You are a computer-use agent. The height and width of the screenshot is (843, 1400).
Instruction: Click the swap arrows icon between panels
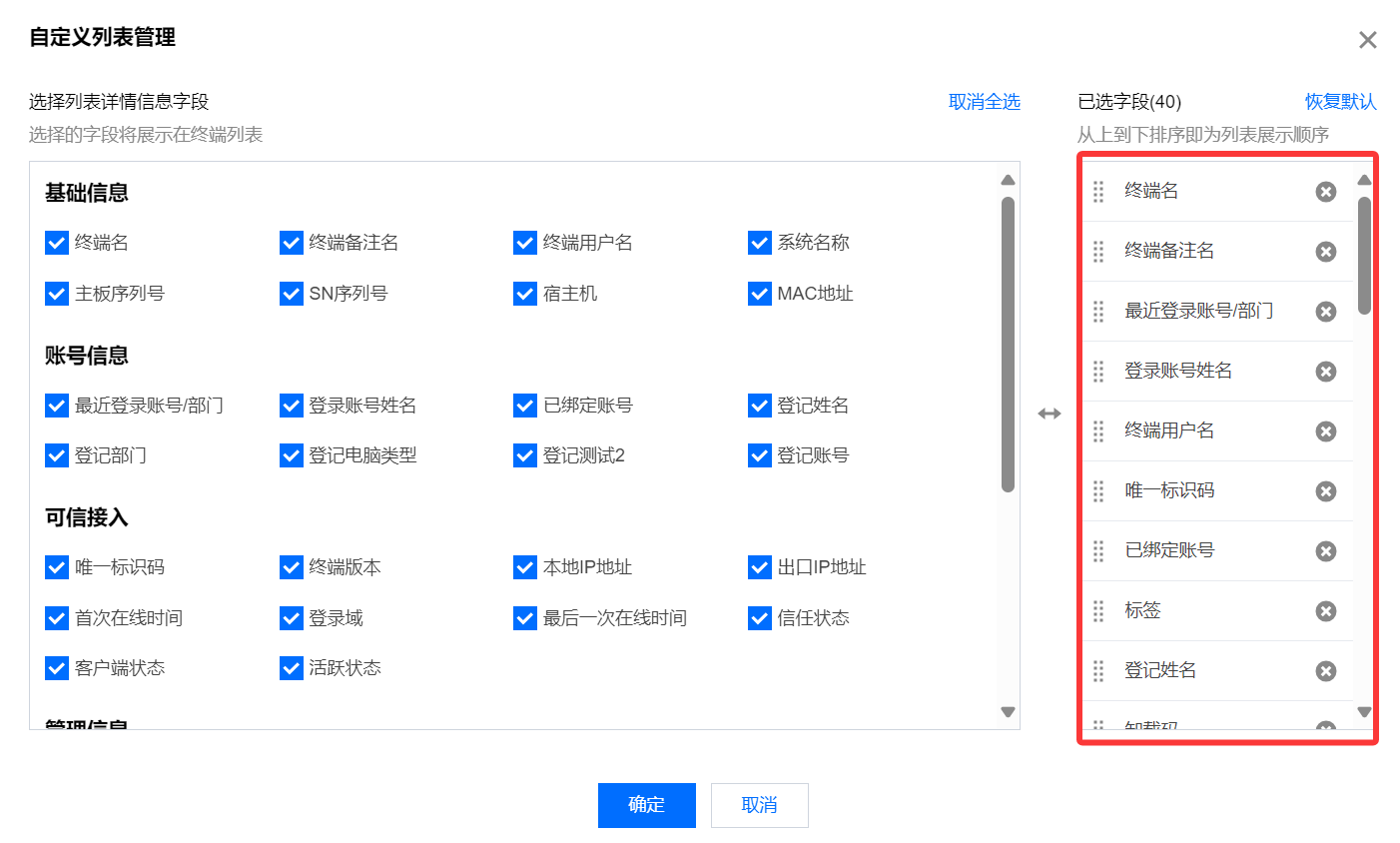point(1049,414)
